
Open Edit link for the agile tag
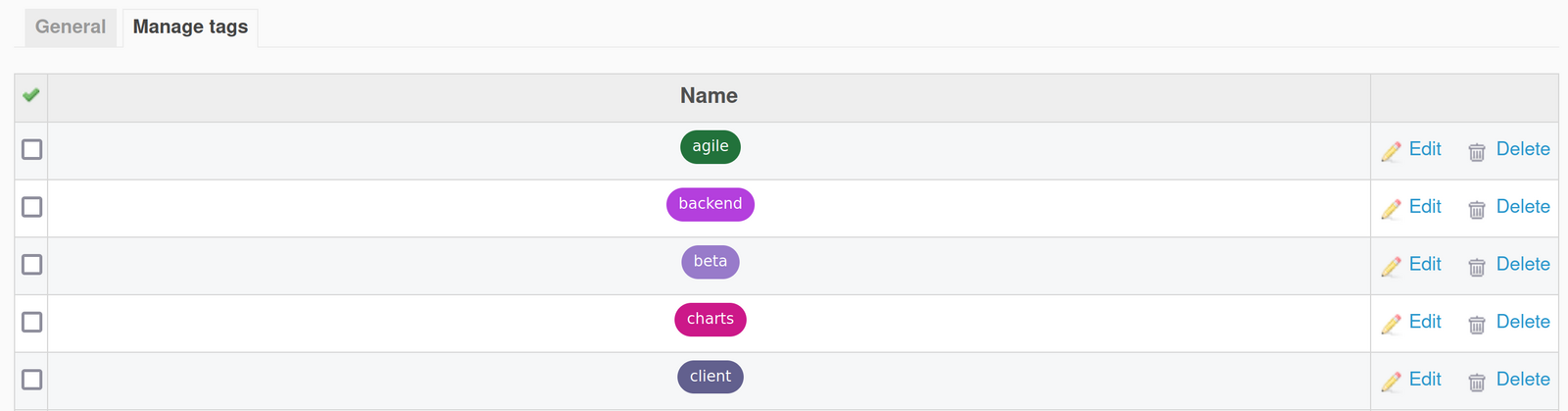(x=1425, y=149)
